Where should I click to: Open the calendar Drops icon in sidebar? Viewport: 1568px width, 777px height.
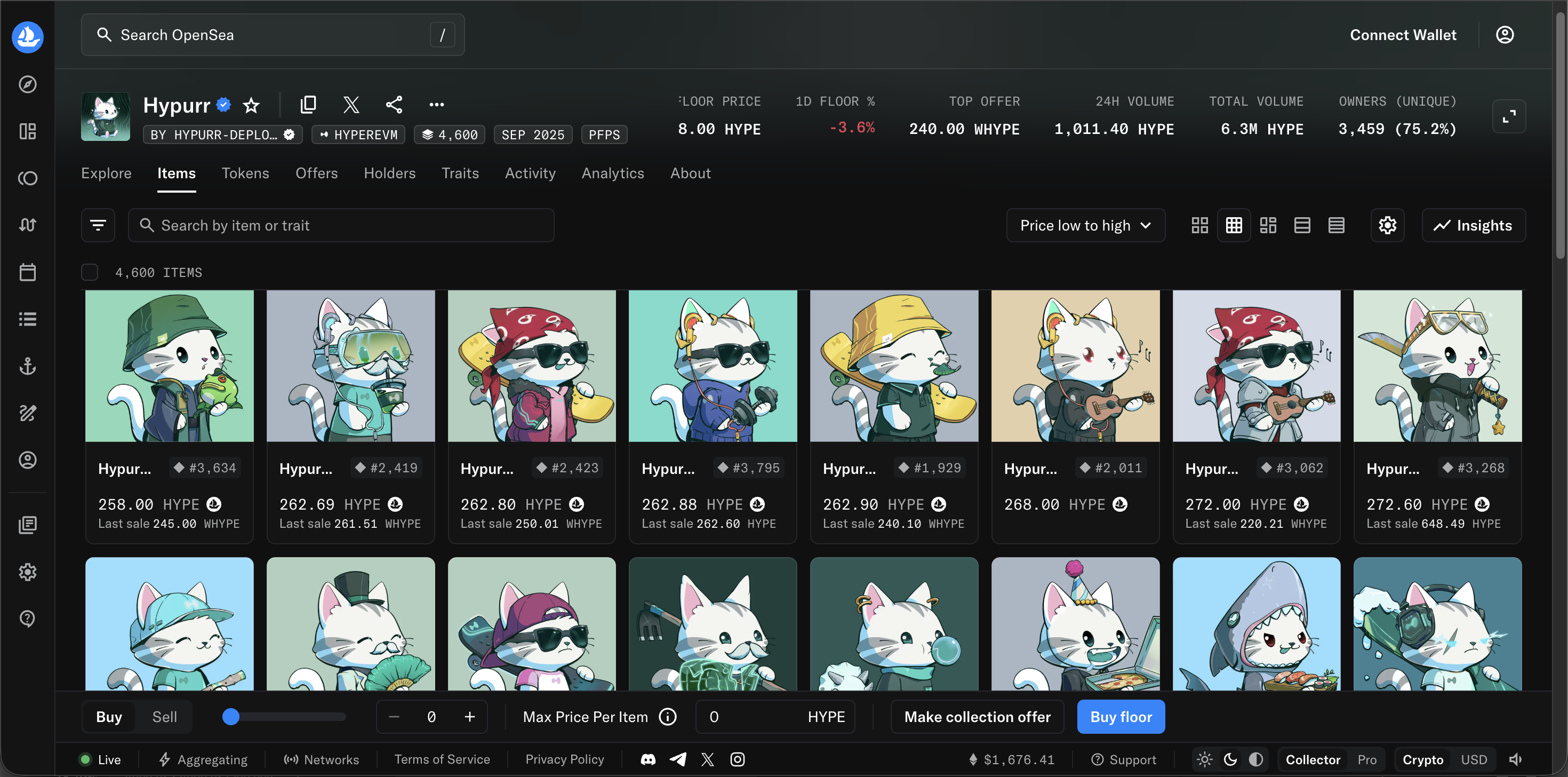(27, 272)
